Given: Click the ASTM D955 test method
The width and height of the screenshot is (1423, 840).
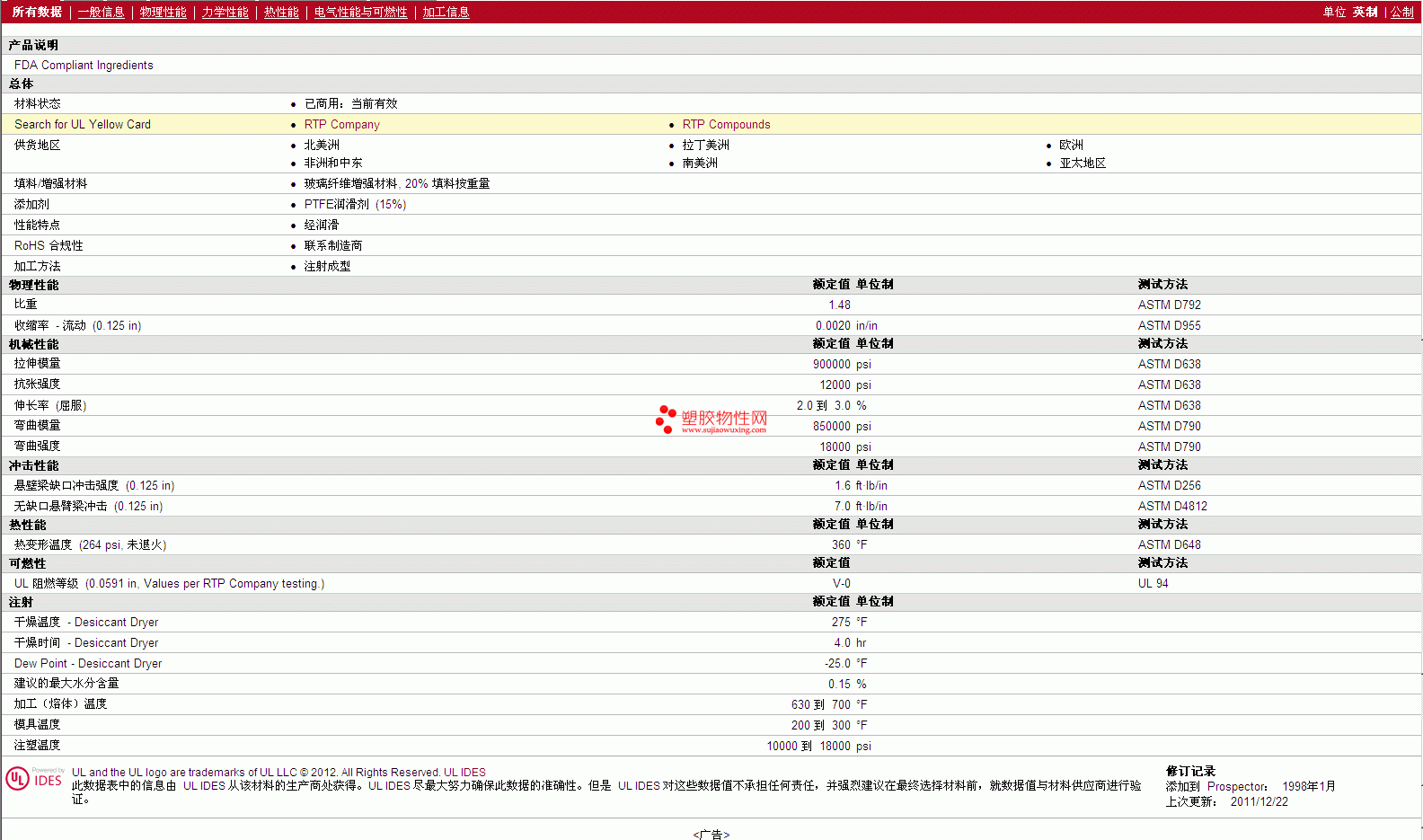Looking at the screenshot, I should pos(1170,326).
